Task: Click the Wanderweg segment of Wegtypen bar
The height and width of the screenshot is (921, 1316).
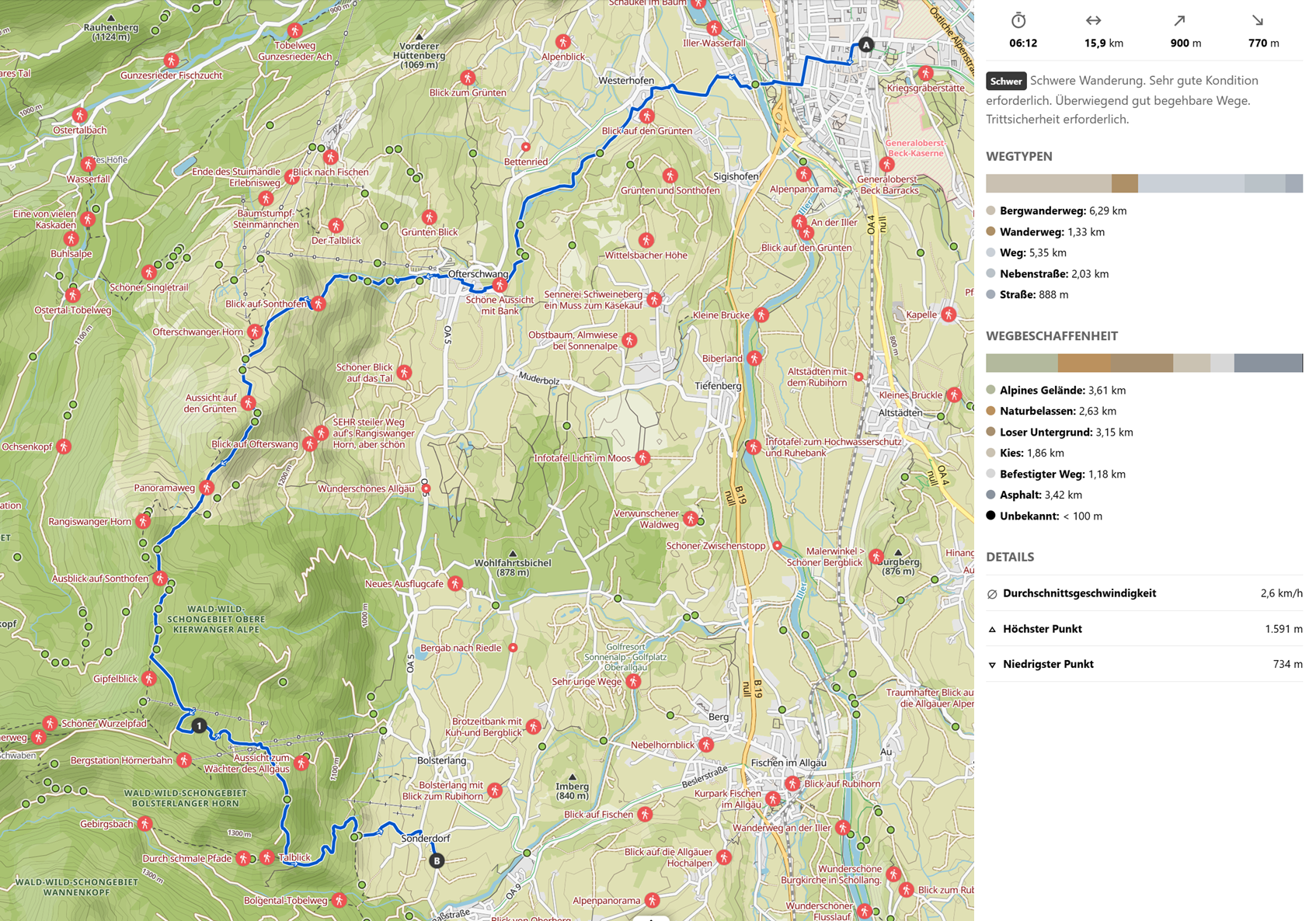Action: [1125, 183]
